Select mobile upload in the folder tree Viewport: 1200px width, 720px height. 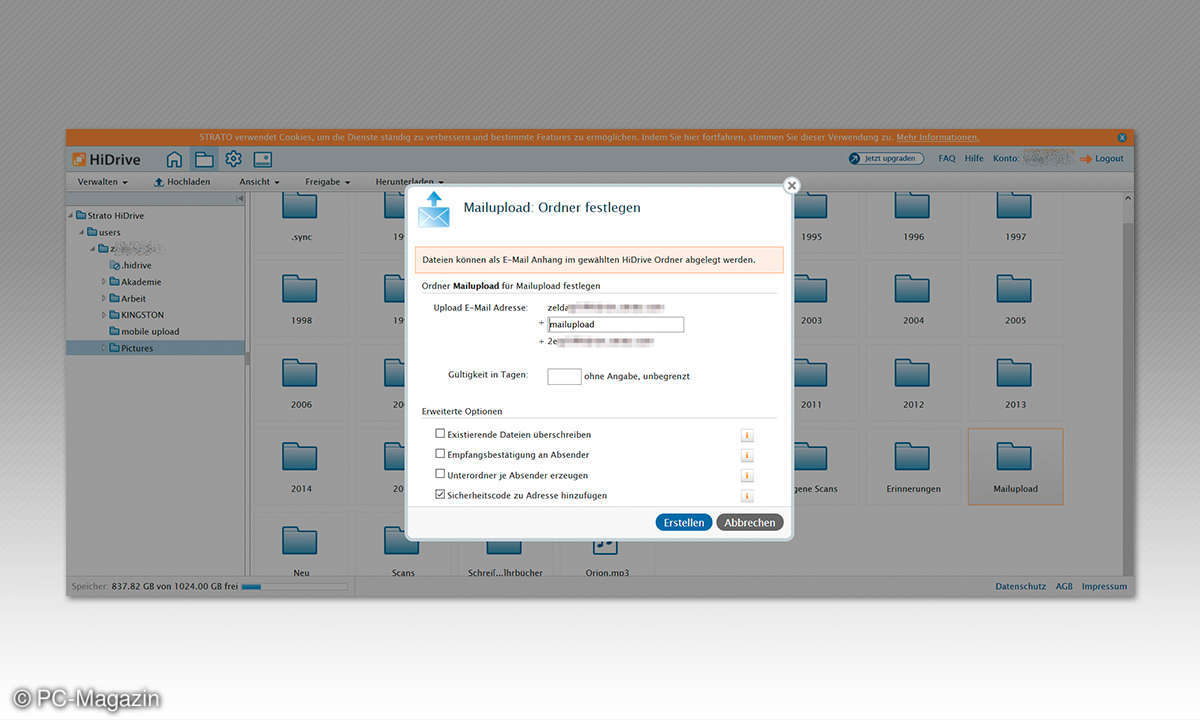tap(144, 331)
